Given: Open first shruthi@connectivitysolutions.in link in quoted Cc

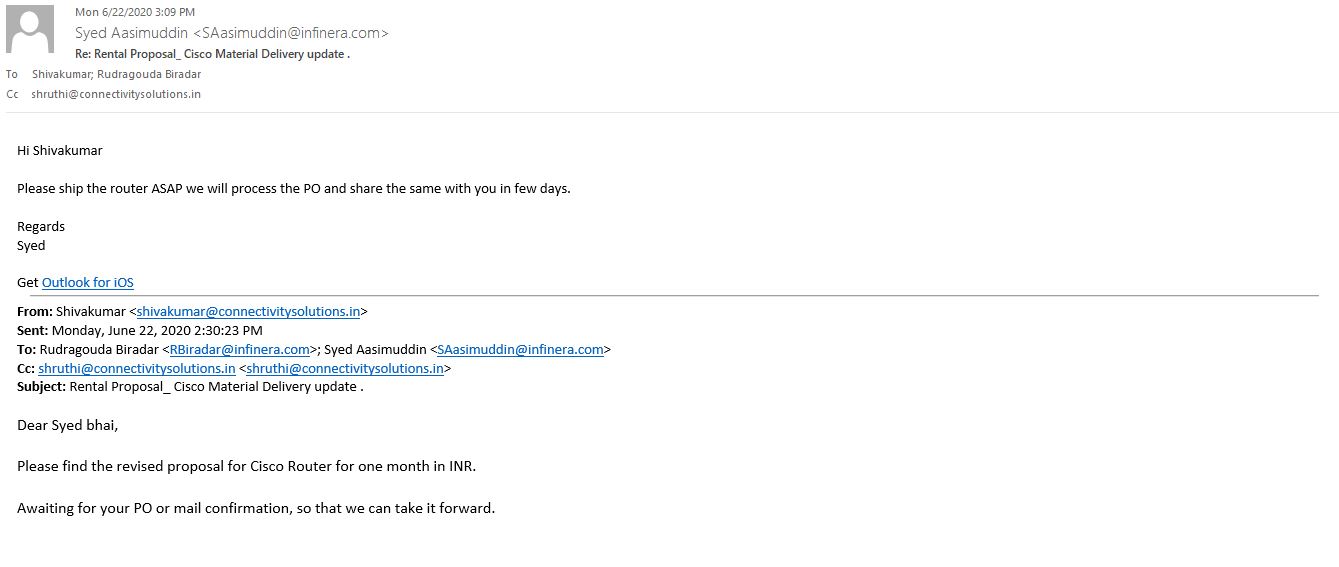Looking at the screenshot, I should click(x=137, y=368).
